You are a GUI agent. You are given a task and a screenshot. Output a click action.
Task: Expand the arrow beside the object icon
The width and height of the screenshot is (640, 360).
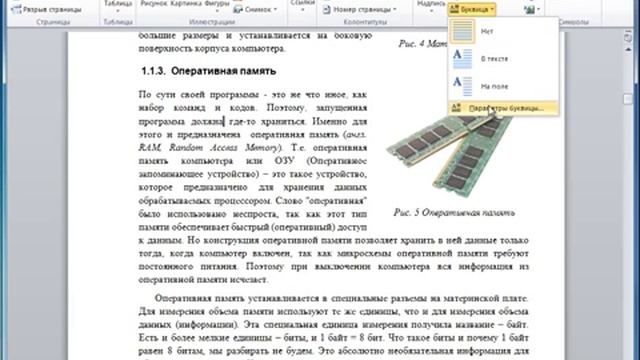538,9
